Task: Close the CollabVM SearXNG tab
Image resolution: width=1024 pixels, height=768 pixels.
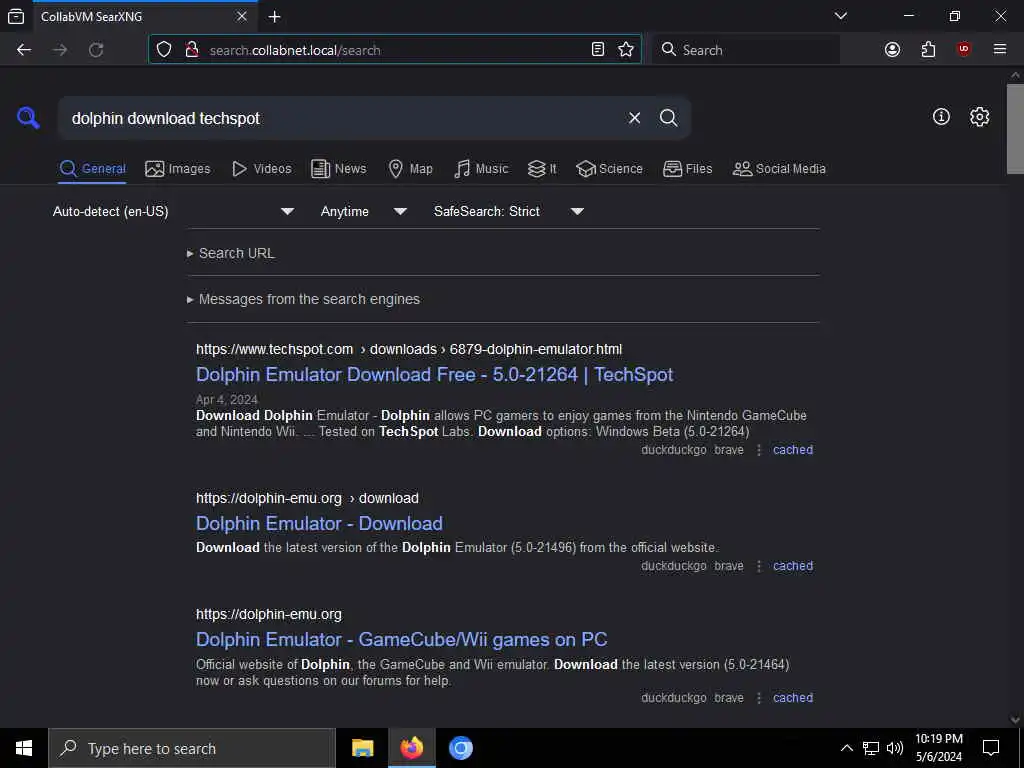Action: [x=242, y=16]
